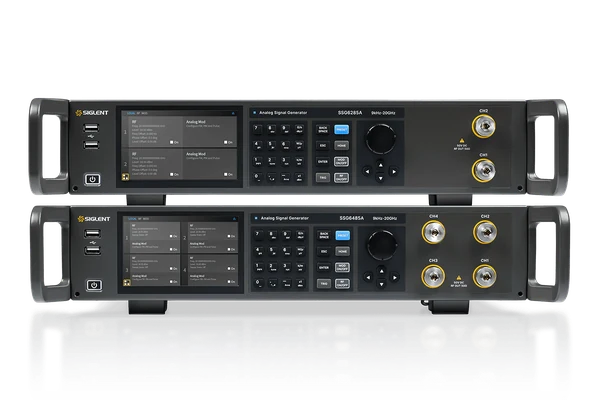600x400 pixels.
Task: Toggle channel 4 RF On checkbox on the bottom screen
Action: tap(229, 268)
